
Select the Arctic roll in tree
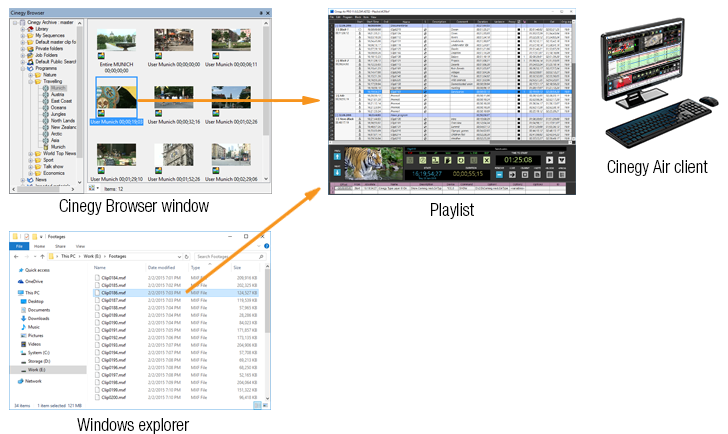coord(56,134)
